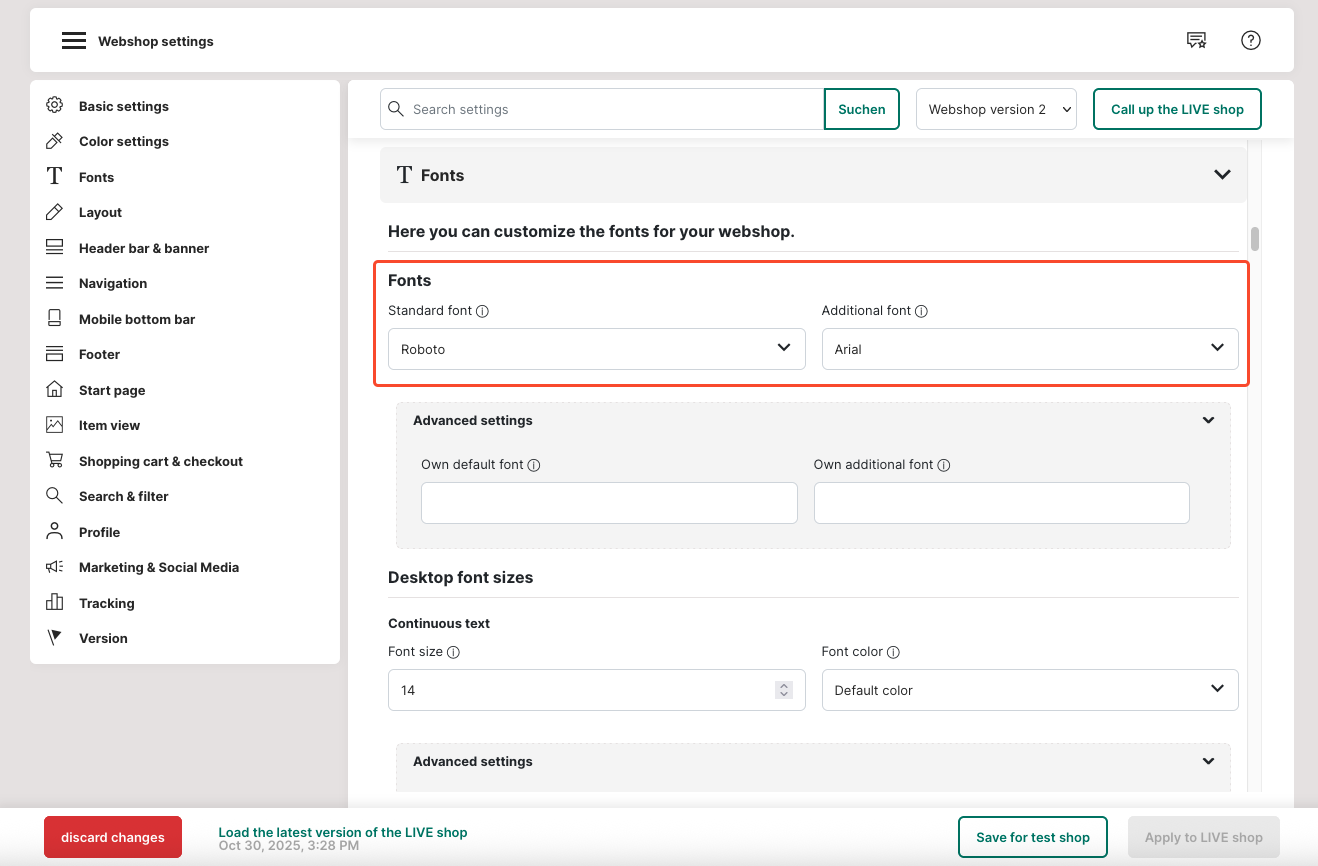Go to Shopping cart & checkout settings

[160, 461]
